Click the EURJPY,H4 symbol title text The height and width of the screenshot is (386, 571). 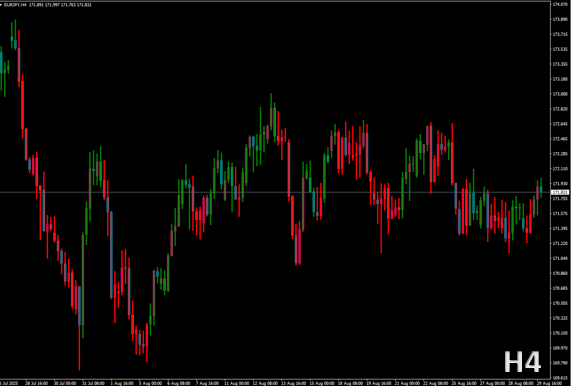coord(15,5)
